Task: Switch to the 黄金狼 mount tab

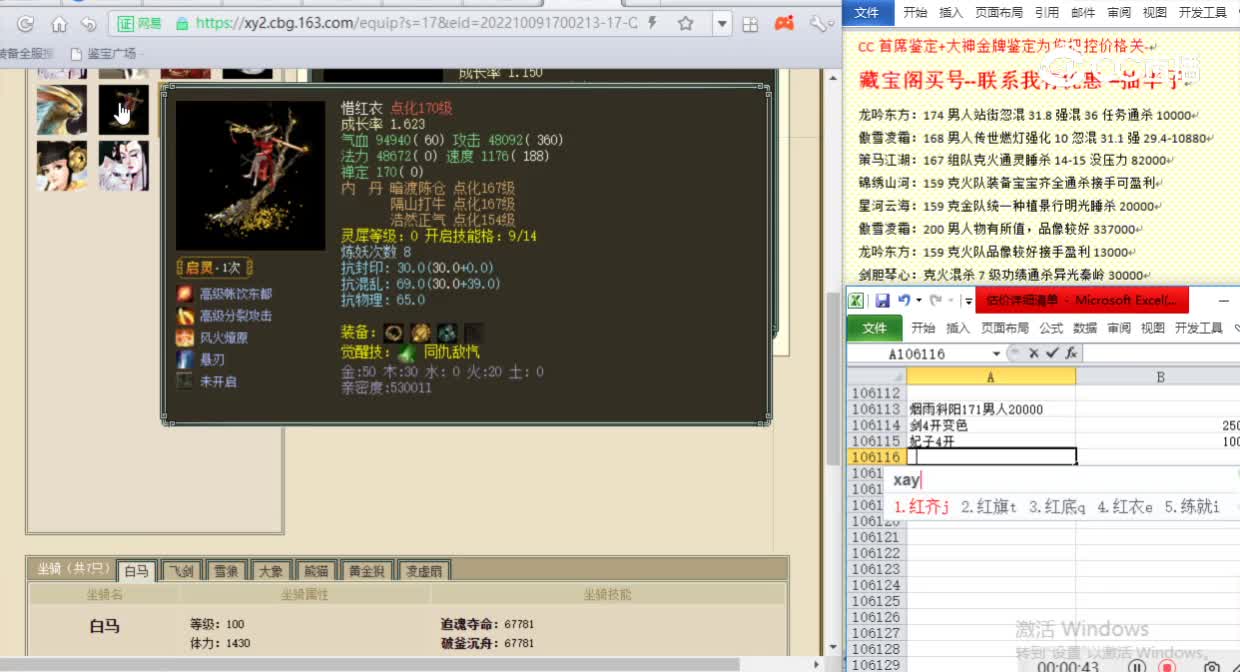Action: tap(366, 571)
